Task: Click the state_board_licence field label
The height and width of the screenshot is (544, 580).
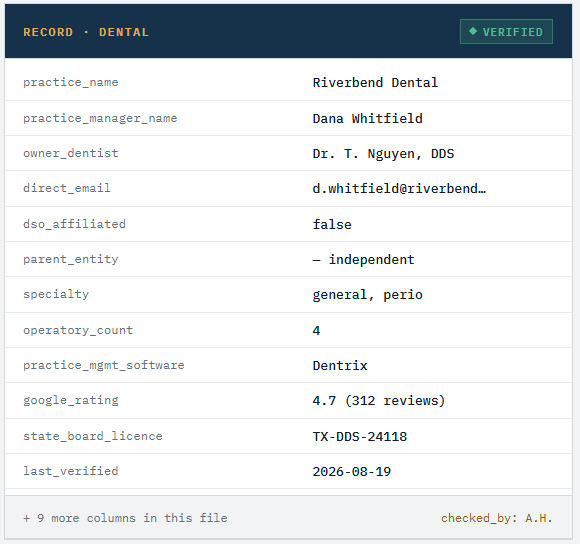Action: coord(92,436)
